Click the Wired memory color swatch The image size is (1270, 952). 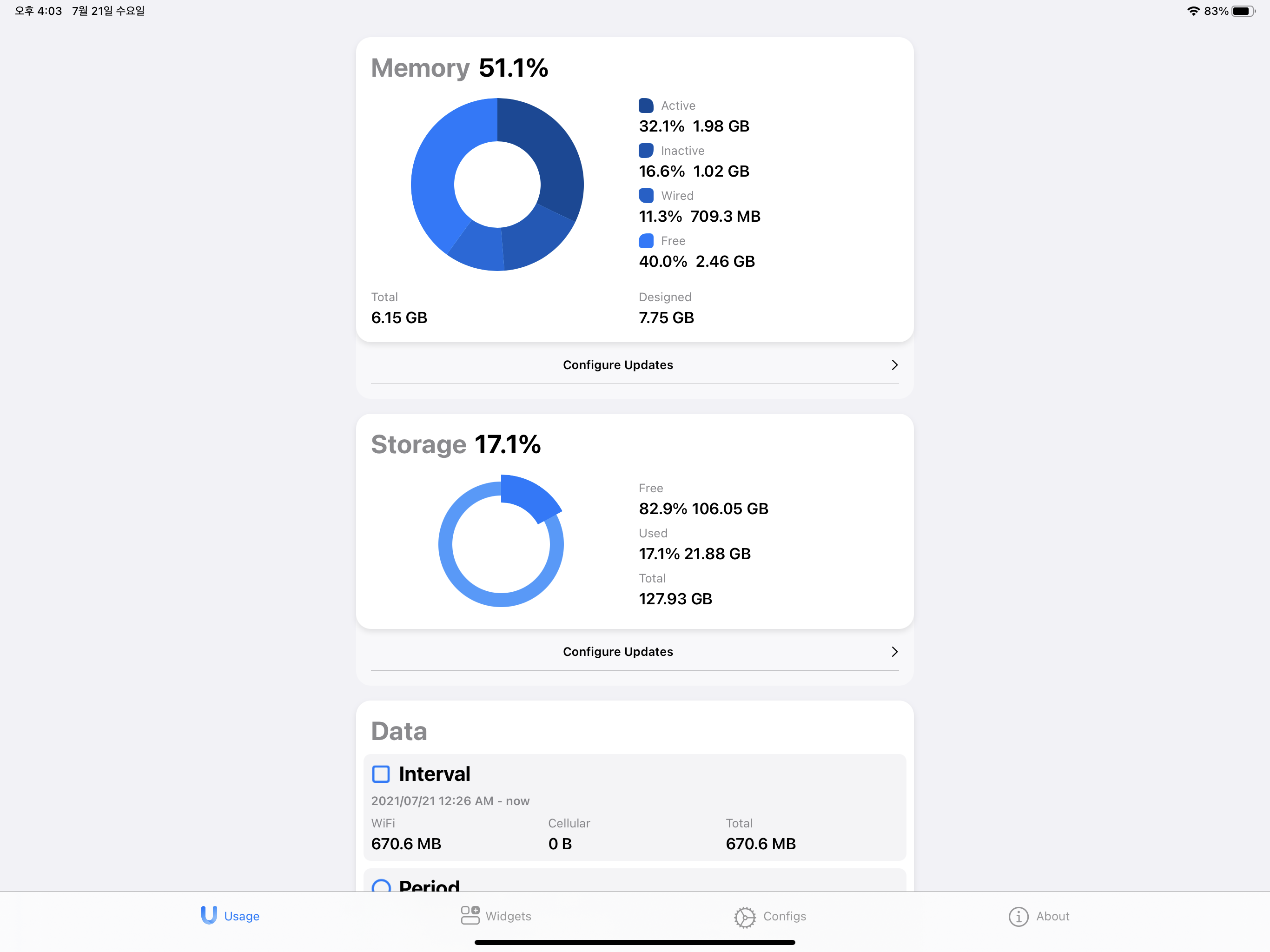(646, 196)
